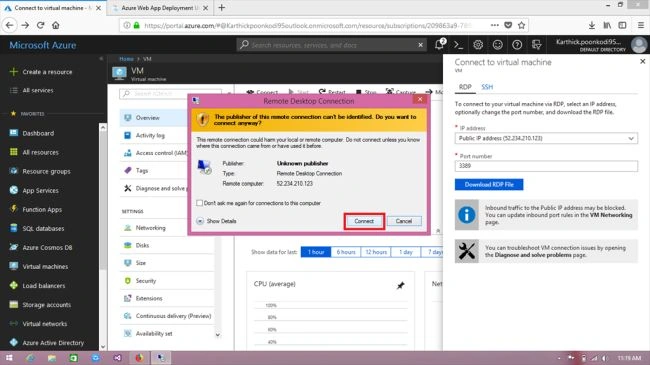This screenshot has width=650, height=365.
Task: Reload the browser page
Action: 40,25
